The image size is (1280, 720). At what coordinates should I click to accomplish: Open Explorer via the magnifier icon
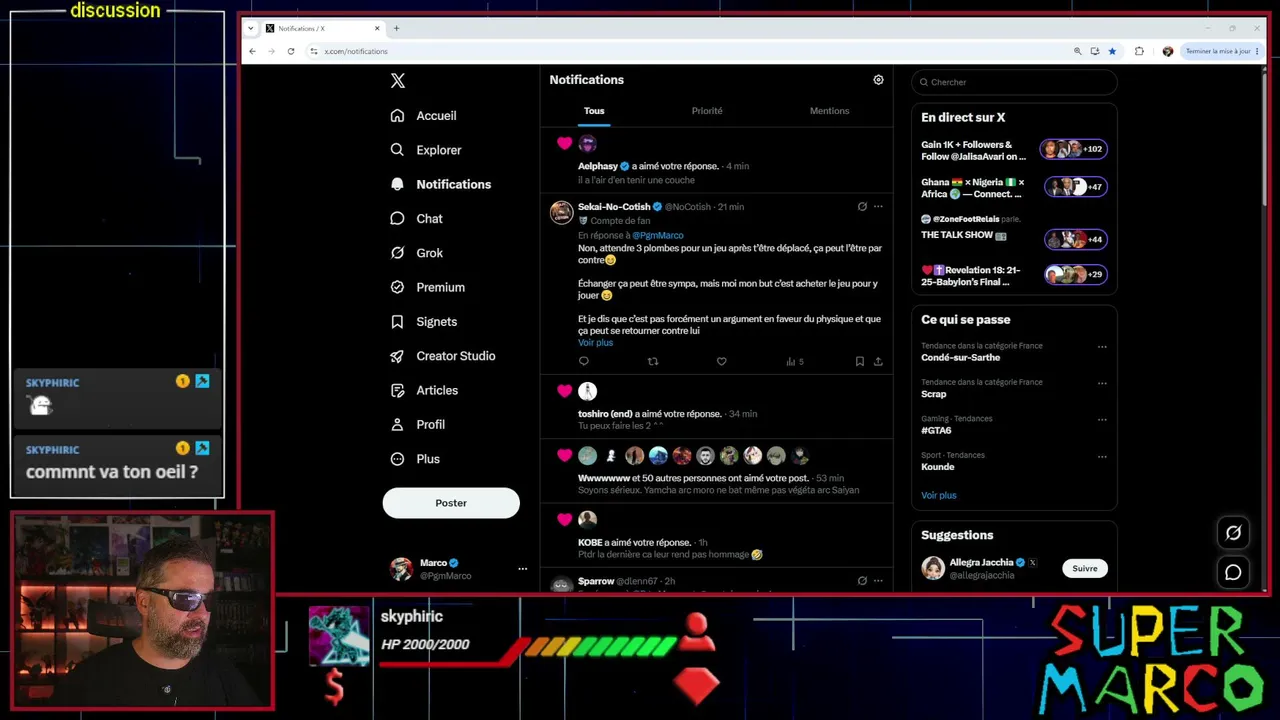[x=398, y=150]
